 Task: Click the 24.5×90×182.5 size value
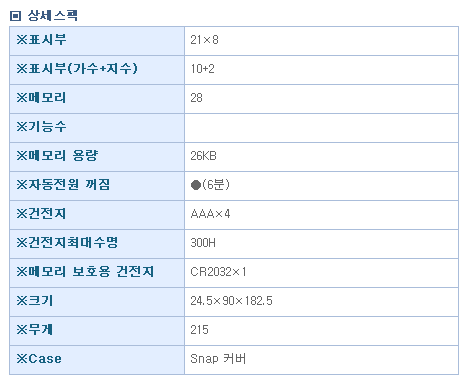pyautogui.click(x=231, y=301)
